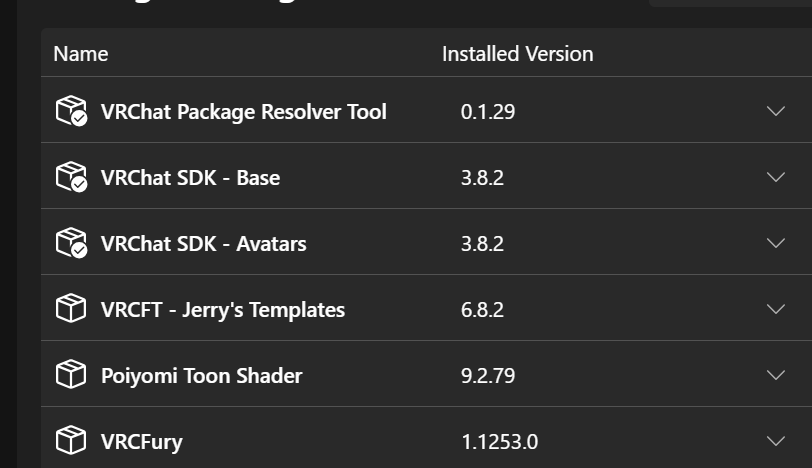Click the VRChat SDK - Base package icon
This screenshot has width=812, height=468.
click(x=71, y=177)
